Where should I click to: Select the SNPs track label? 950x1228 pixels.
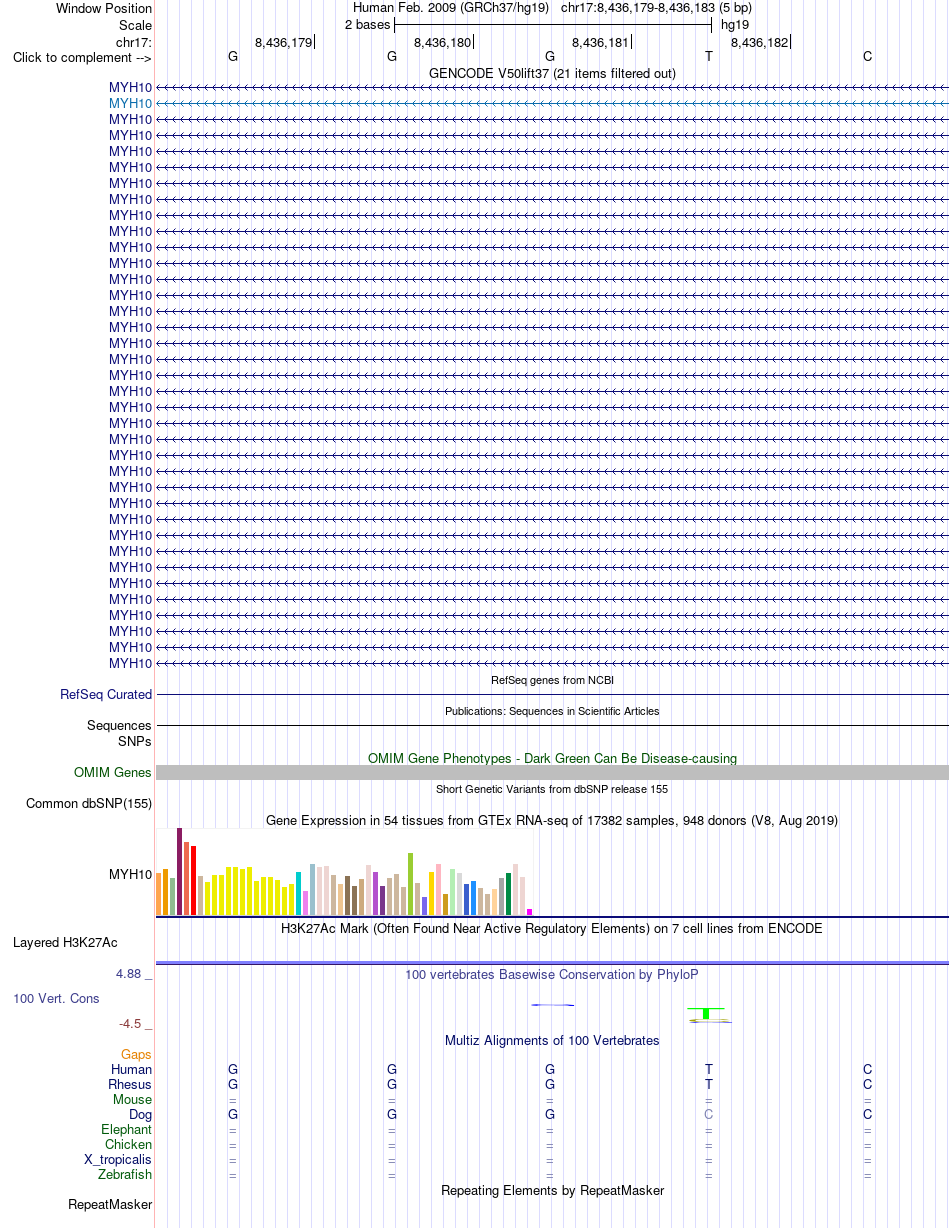pyautogui.click(x=134, y=742)
